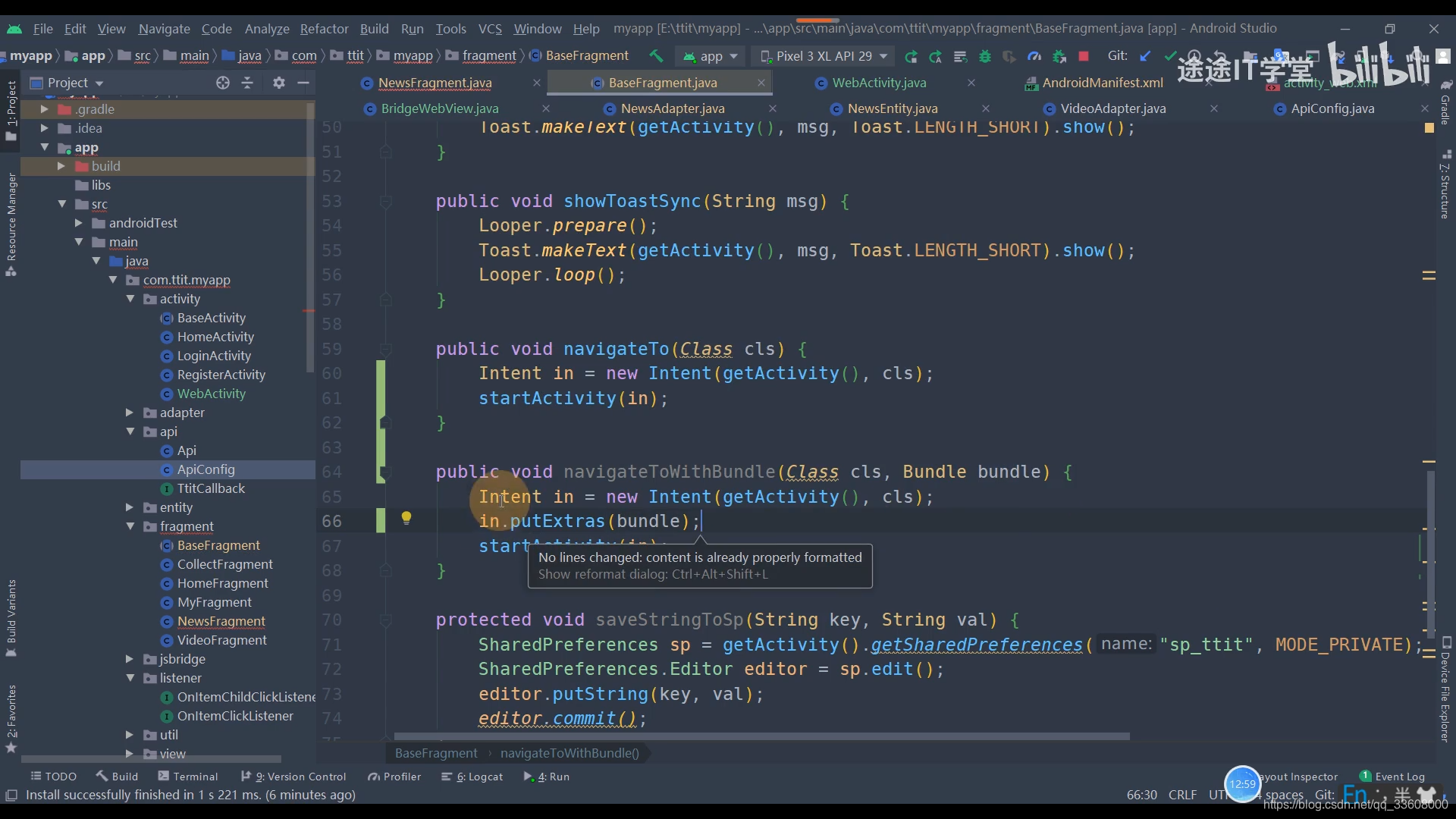1456x819 pixels.
Task: Open the Project view selector dropdown
Action: click(67, 83)
